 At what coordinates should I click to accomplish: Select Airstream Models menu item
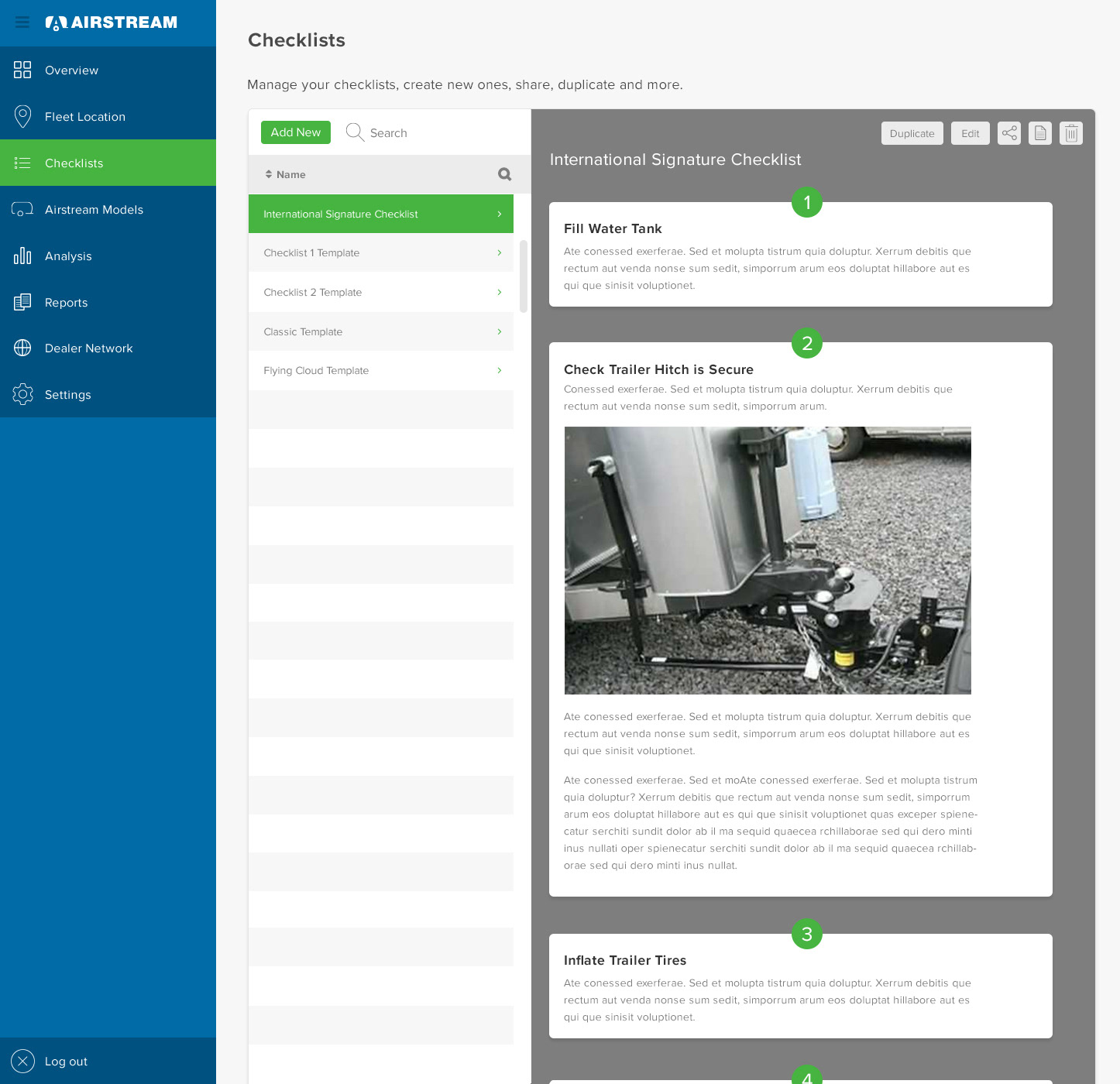point(108,209)
